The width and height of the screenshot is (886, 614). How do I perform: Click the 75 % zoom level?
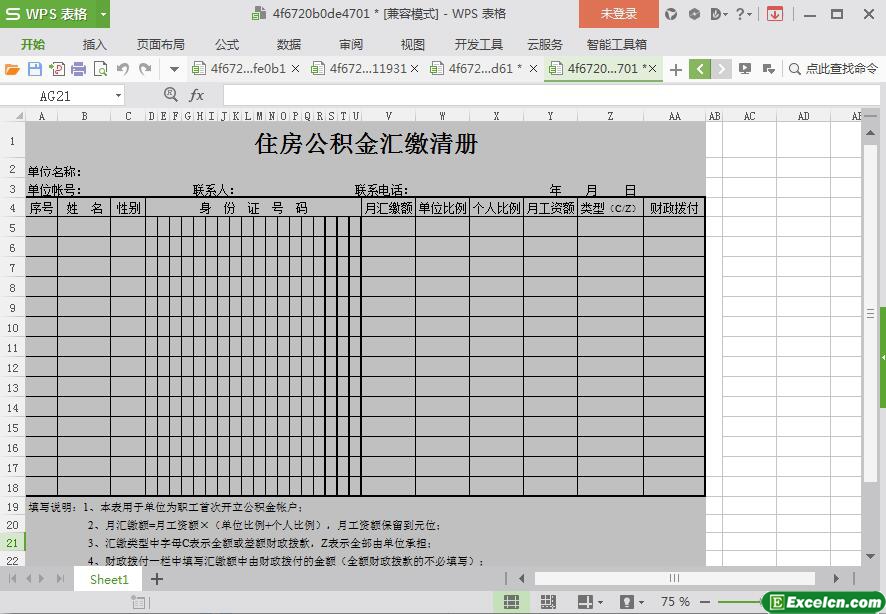(x=675, y=601)
